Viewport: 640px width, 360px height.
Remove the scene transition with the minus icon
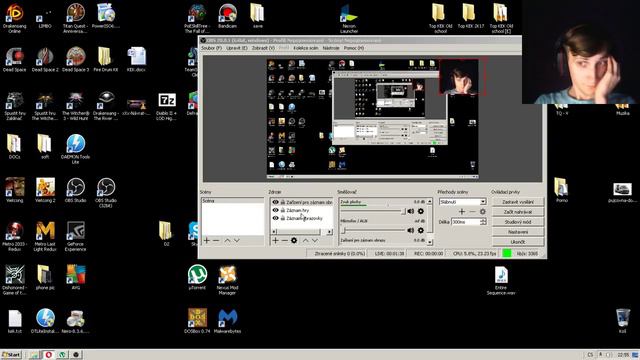pyautogui.click(x=472, y=211)
